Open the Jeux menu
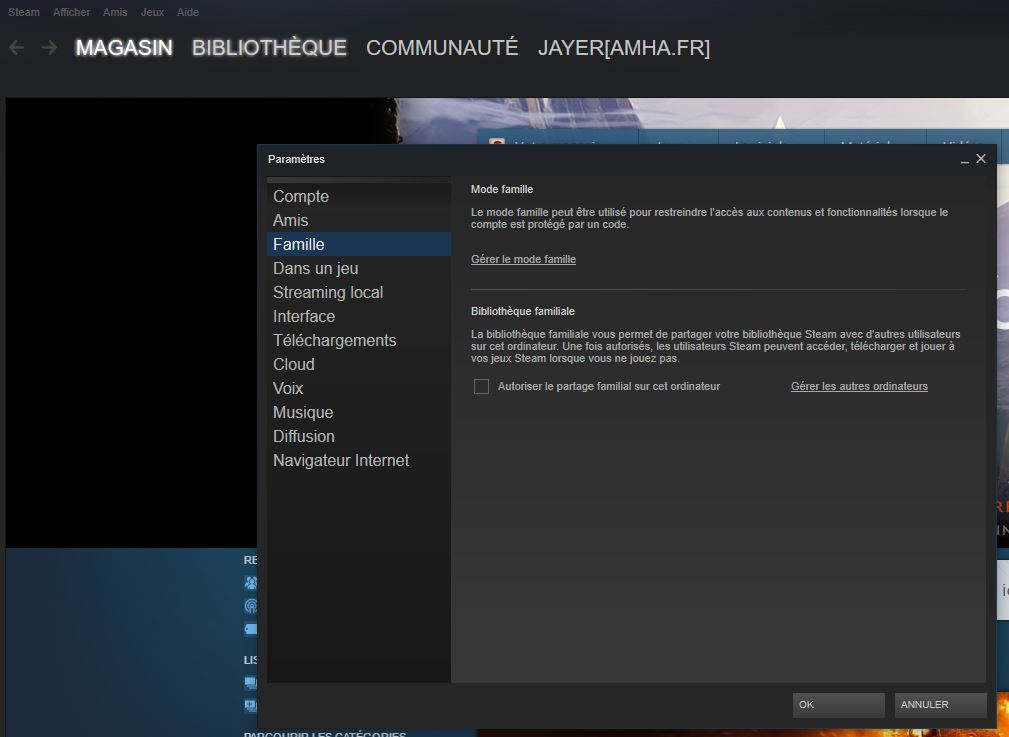1009x737 pixels. click(153, 12)
